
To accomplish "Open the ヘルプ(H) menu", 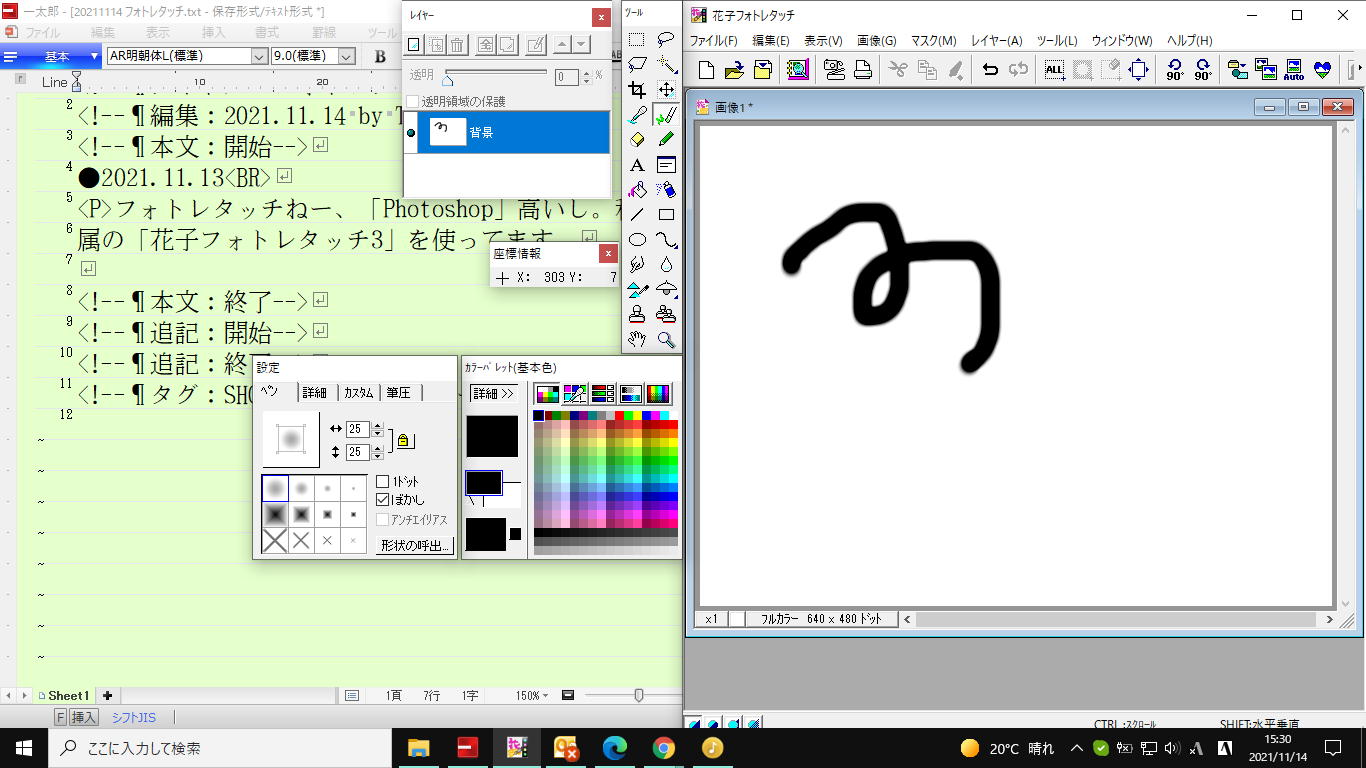I will [x=1190, y=41].
